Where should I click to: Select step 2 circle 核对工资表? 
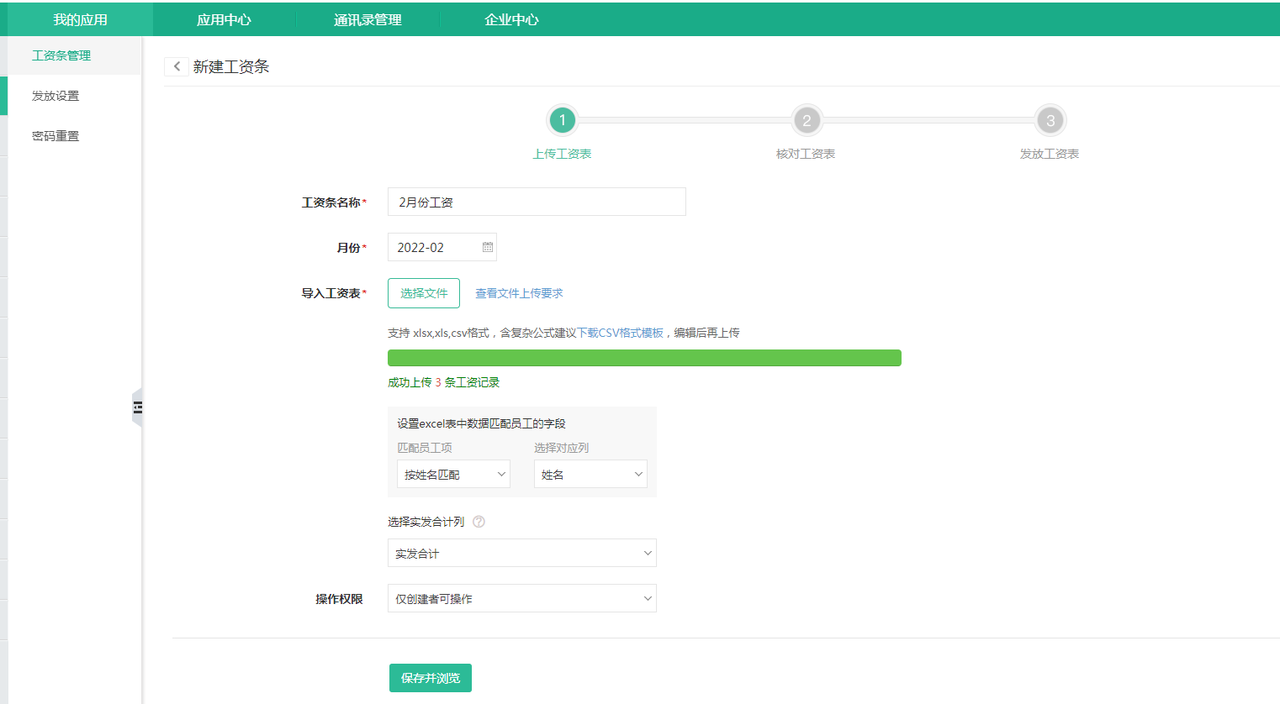[x=806, y=121]
